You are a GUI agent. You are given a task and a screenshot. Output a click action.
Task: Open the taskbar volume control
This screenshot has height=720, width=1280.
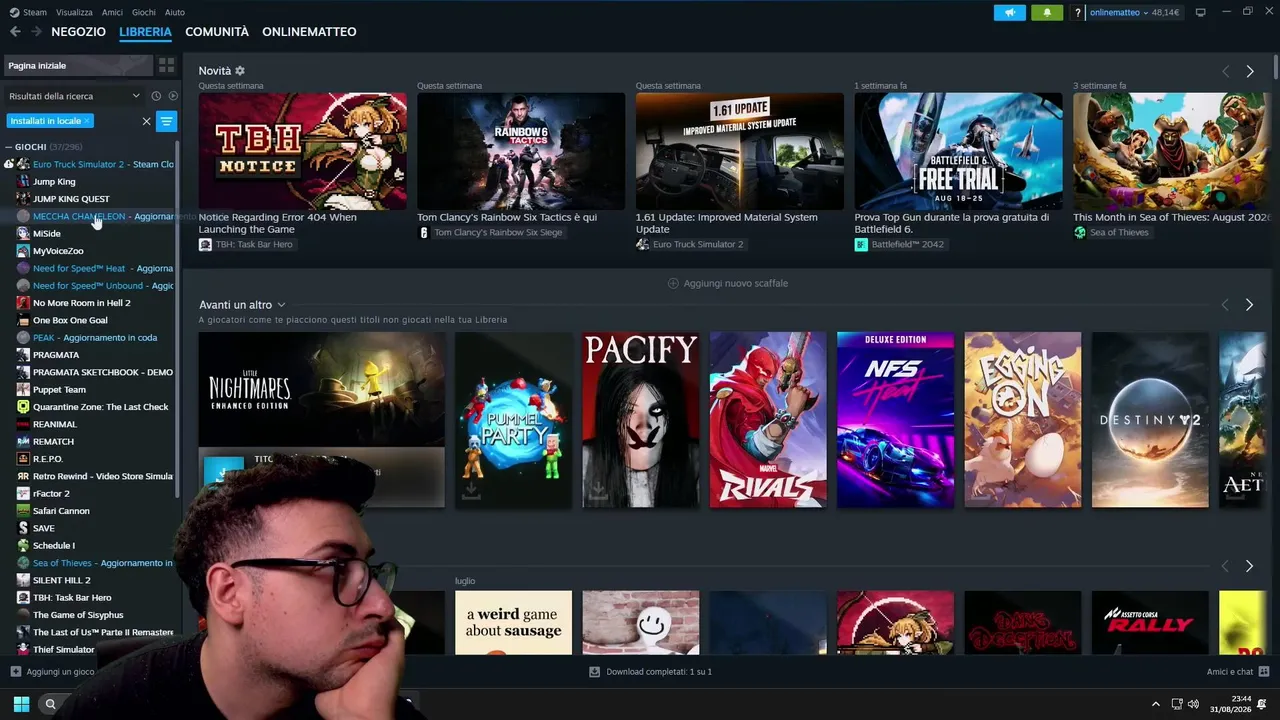tap(1193, 704)
